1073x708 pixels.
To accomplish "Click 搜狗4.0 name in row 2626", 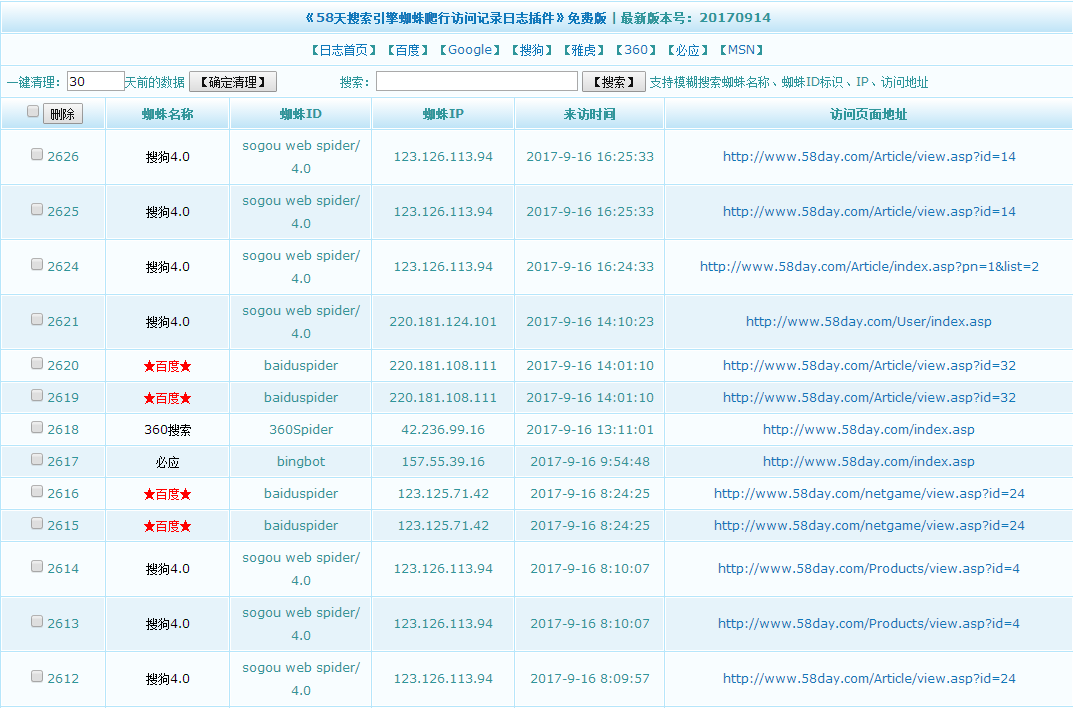I will tap(168, 157).
